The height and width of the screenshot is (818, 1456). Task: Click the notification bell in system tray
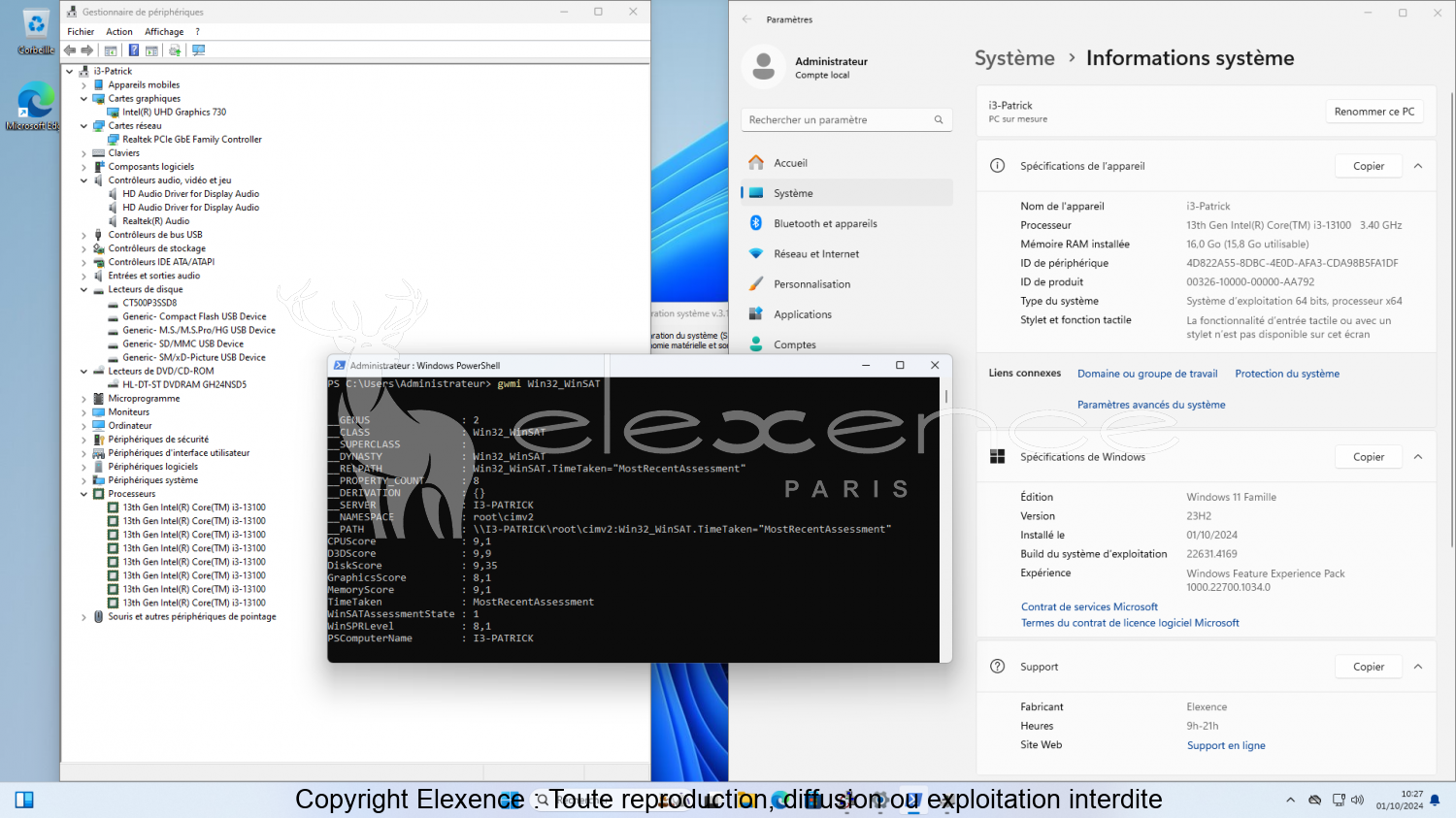click(x=1435, y=800)
